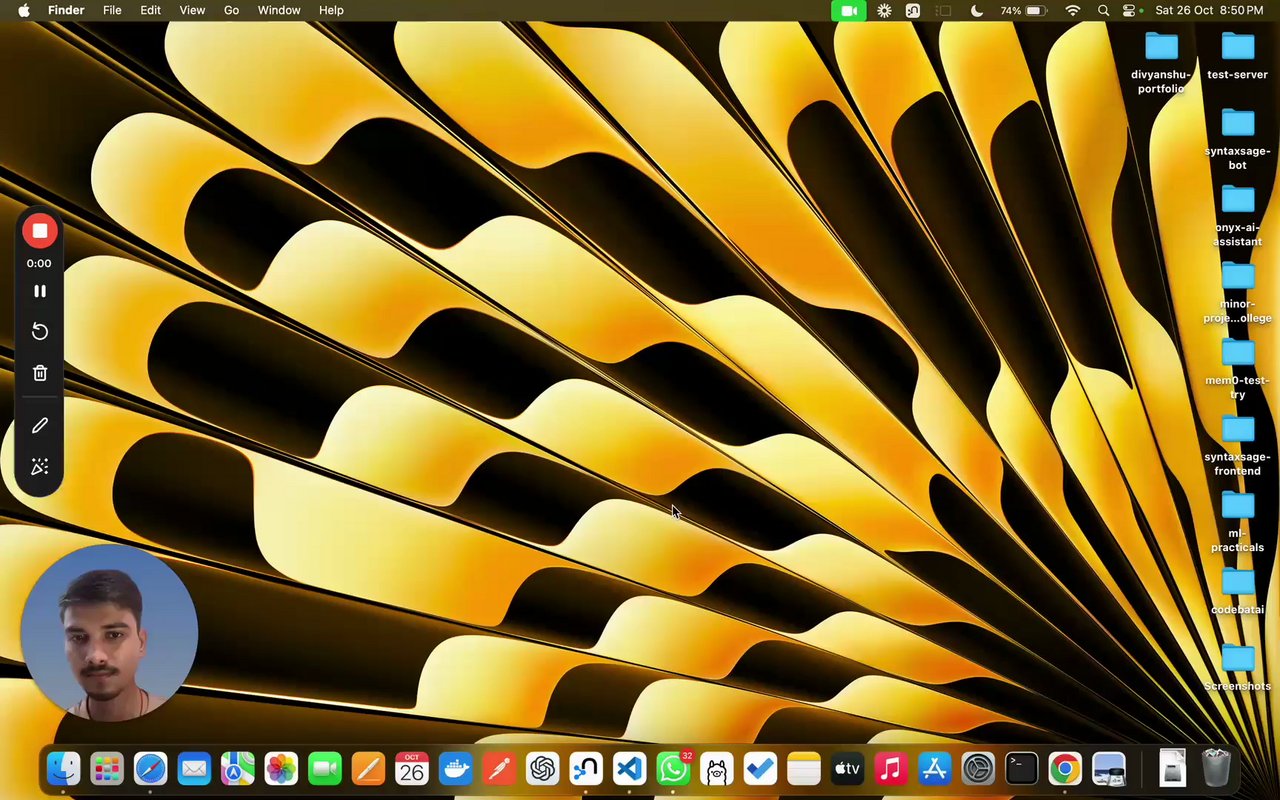Click the webcam preview bubble
Viewport: 1280px width, 800px height.
click(109, 633)
